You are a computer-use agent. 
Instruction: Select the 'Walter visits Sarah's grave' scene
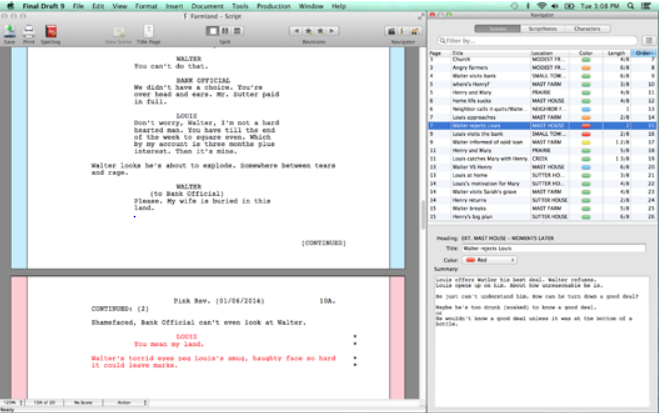(x=542, y=192)
